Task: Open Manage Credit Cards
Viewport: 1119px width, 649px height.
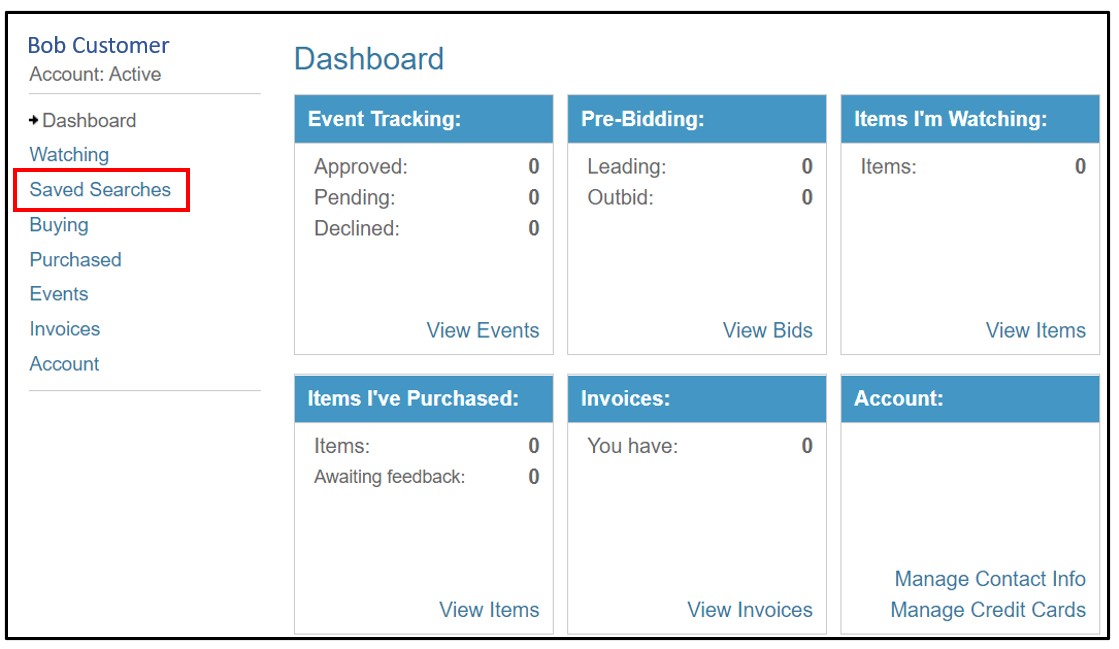Action: pos(987,610)
